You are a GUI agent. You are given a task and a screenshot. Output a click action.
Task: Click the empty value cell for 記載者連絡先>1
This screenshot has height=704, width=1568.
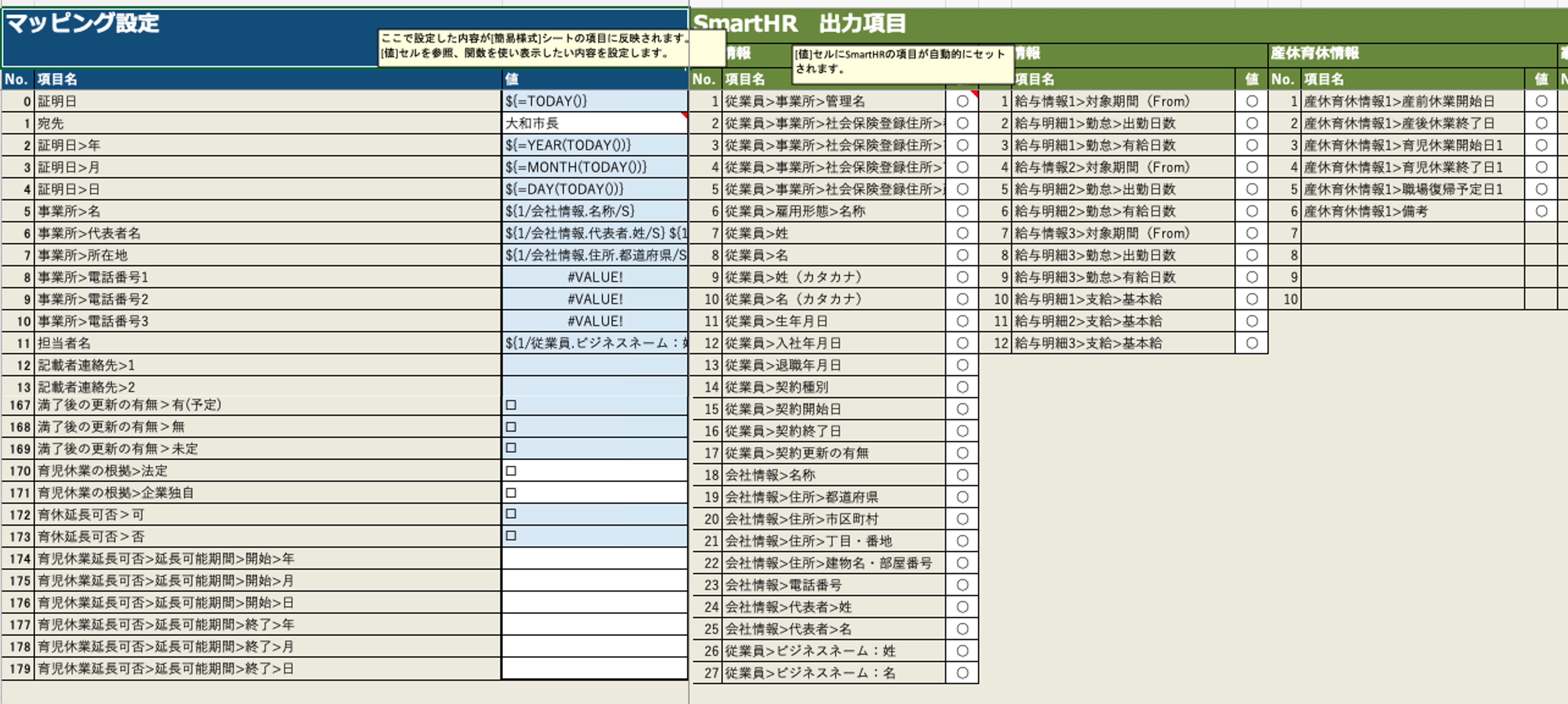click(x=594, y=365)
